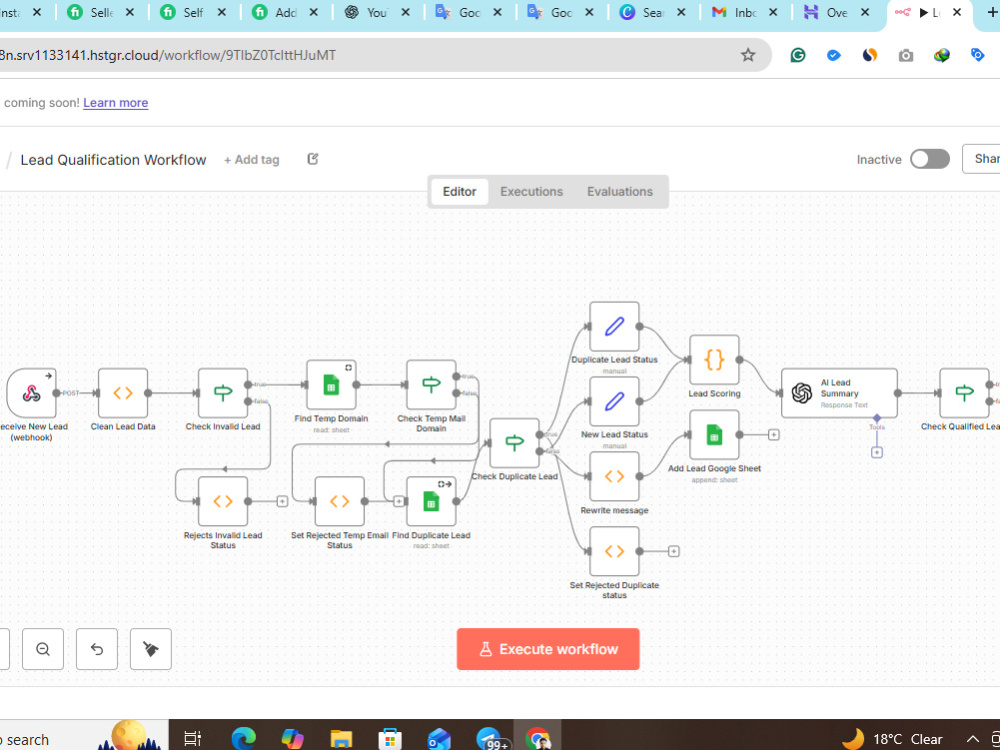Select the New Lead Status edit node
Image resolution: width=1000 pixels, height=750 pixels.
point(614,401)
